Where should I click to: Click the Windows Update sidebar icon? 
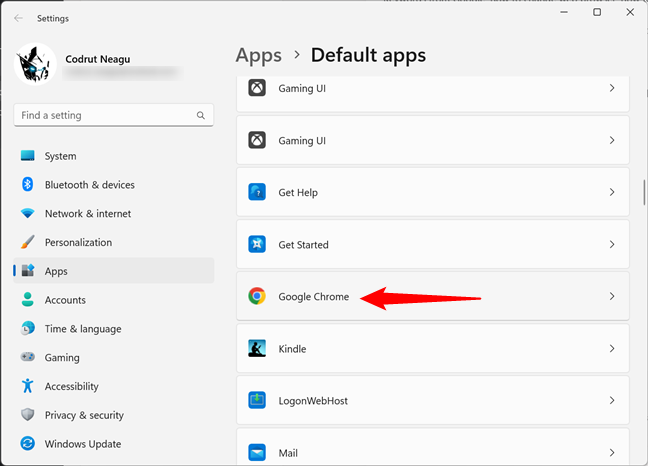tap(27, 444)
